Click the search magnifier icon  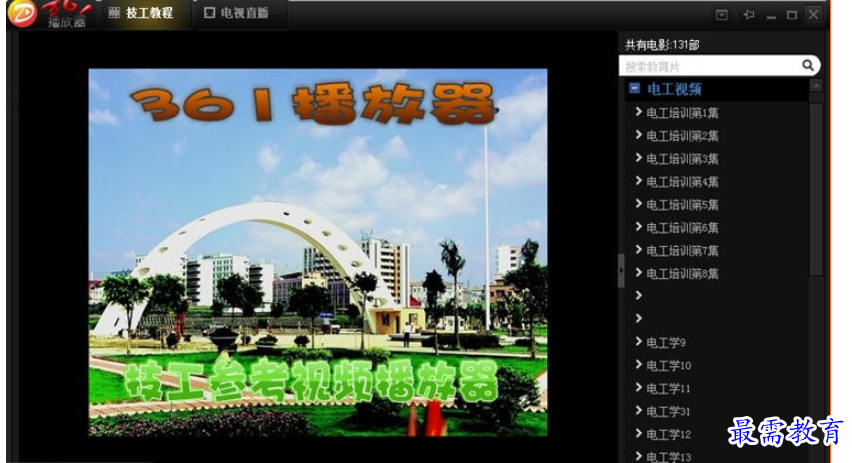click(x=808, y=66)
